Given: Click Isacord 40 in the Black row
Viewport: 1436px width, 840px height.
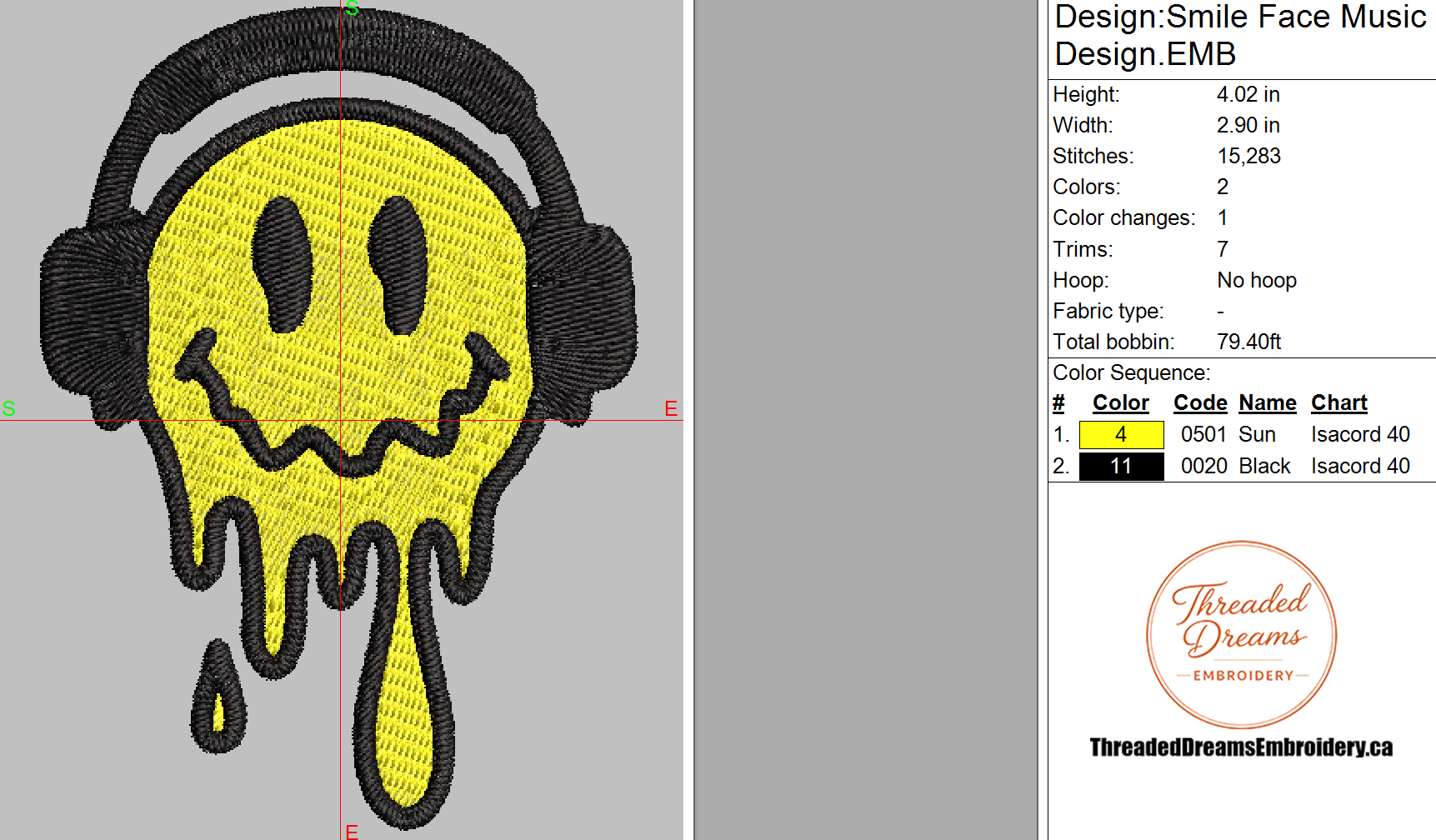Looking at the screenshot, I should tap(1360, 467).
